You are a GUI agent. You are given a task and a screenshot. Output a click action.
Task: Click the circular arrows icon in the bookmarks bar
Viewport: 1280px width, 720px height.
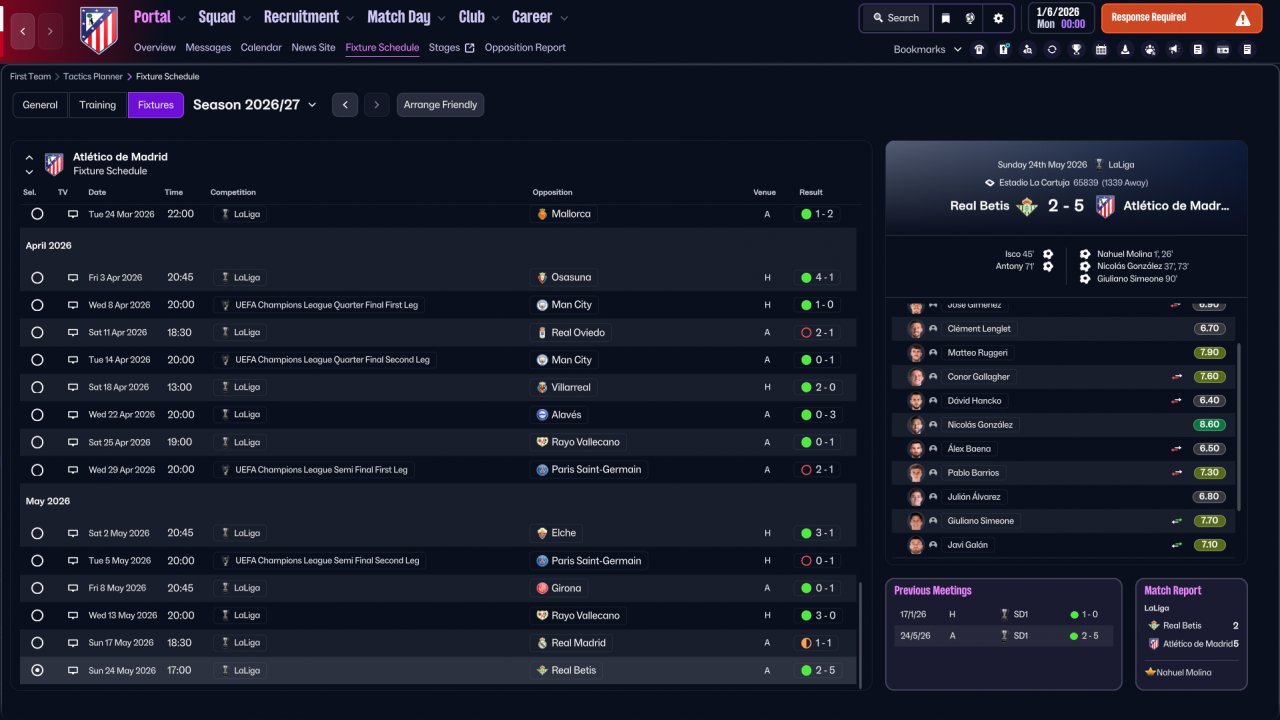(1052, 49)
